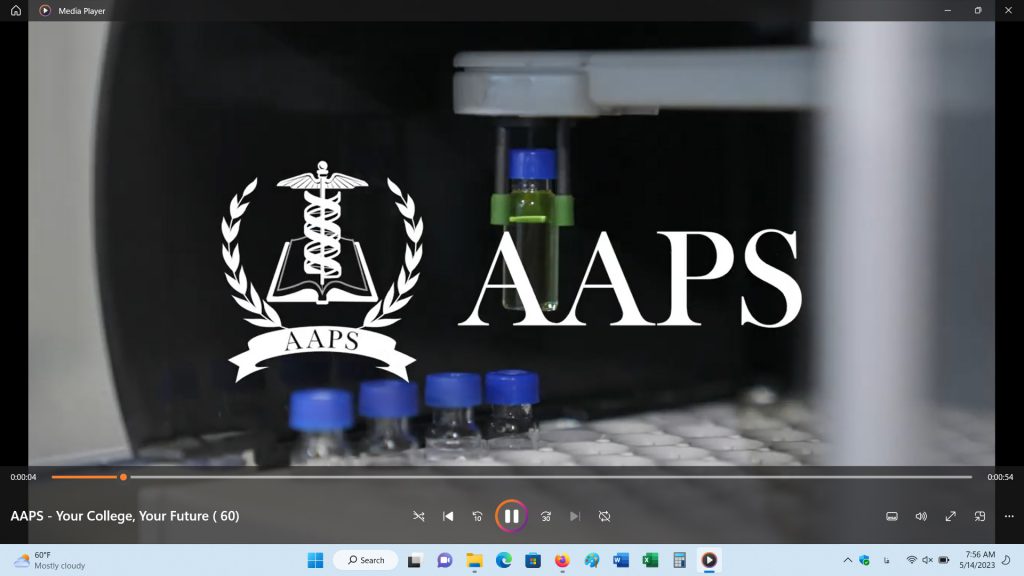The height and width of the screenshot is (576, 1024).
Task: Open the Wi-Fi network settings icon
Action: tap(912, 560)
